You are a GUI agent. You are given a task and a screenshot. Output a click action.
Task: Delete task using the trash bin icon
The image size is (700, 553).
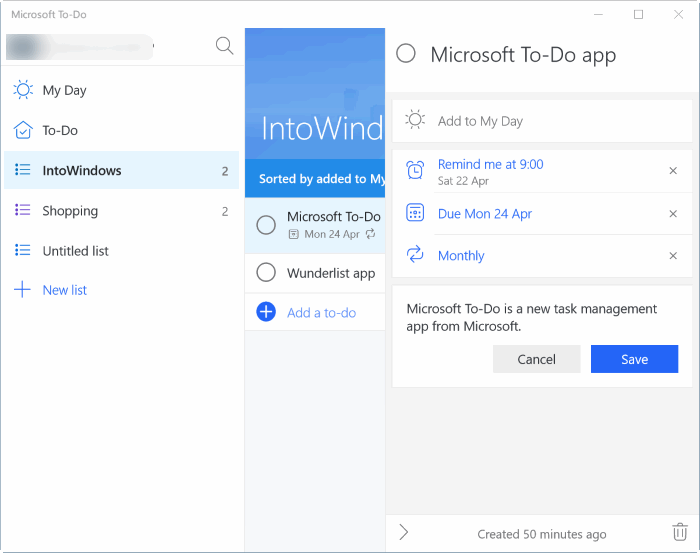680,532
